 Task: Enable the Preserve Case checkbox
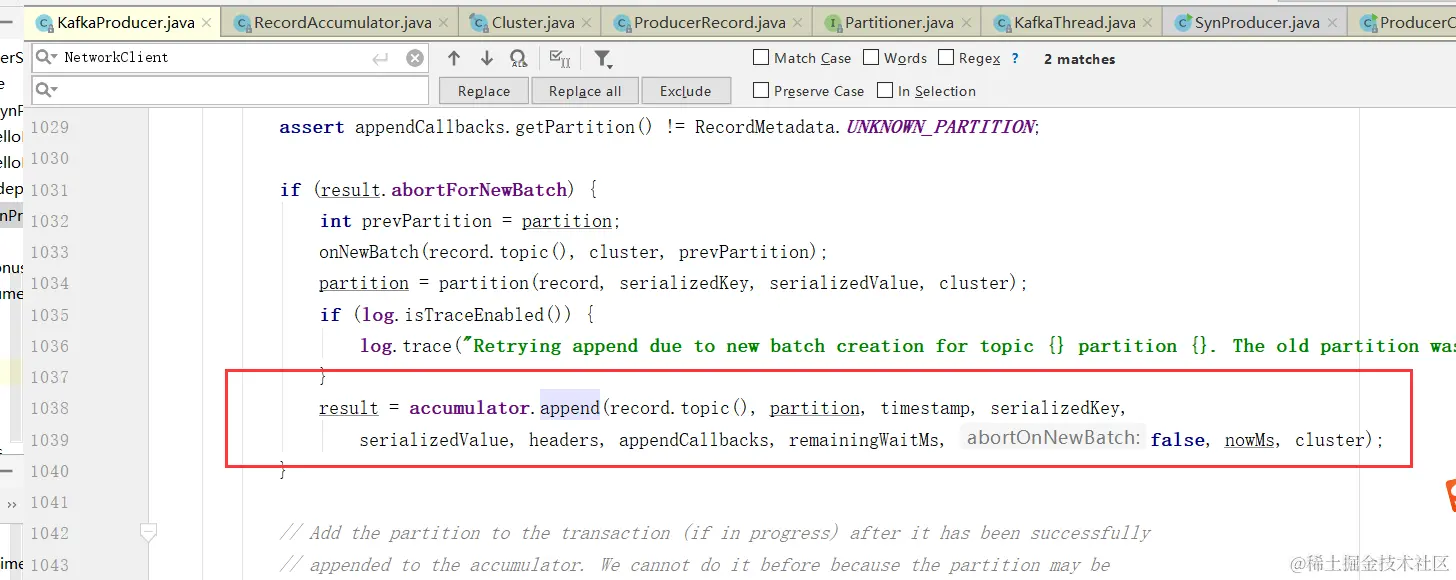761,90
